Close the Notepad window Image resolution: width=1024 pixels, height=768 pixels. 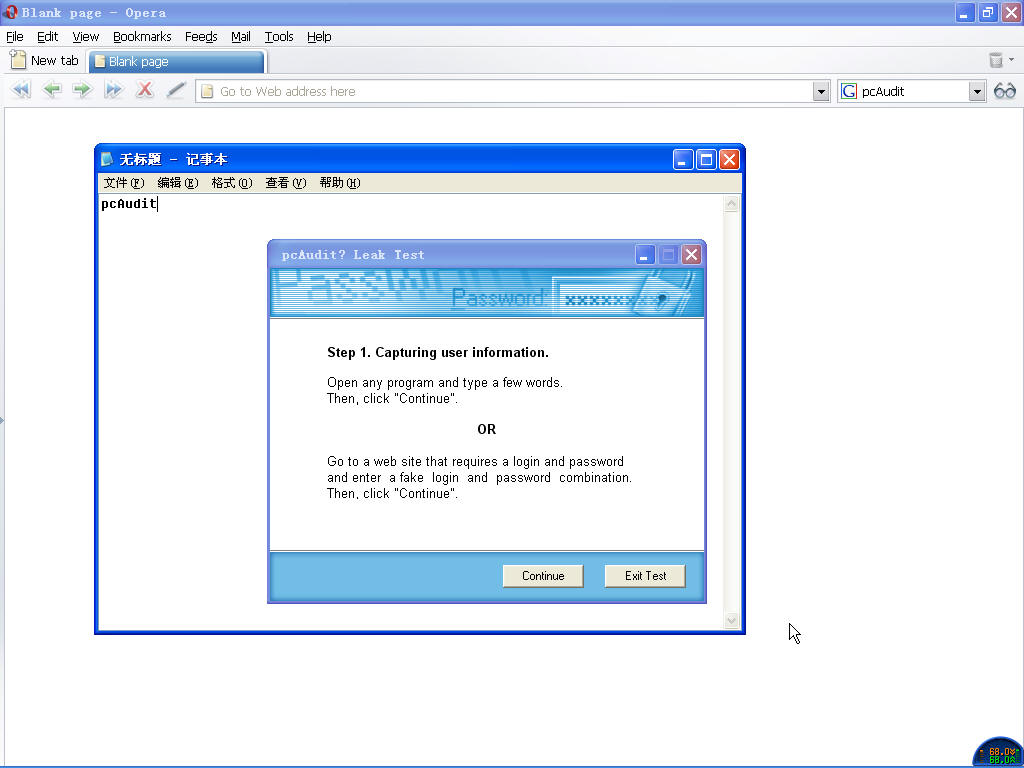click(729, 159)
